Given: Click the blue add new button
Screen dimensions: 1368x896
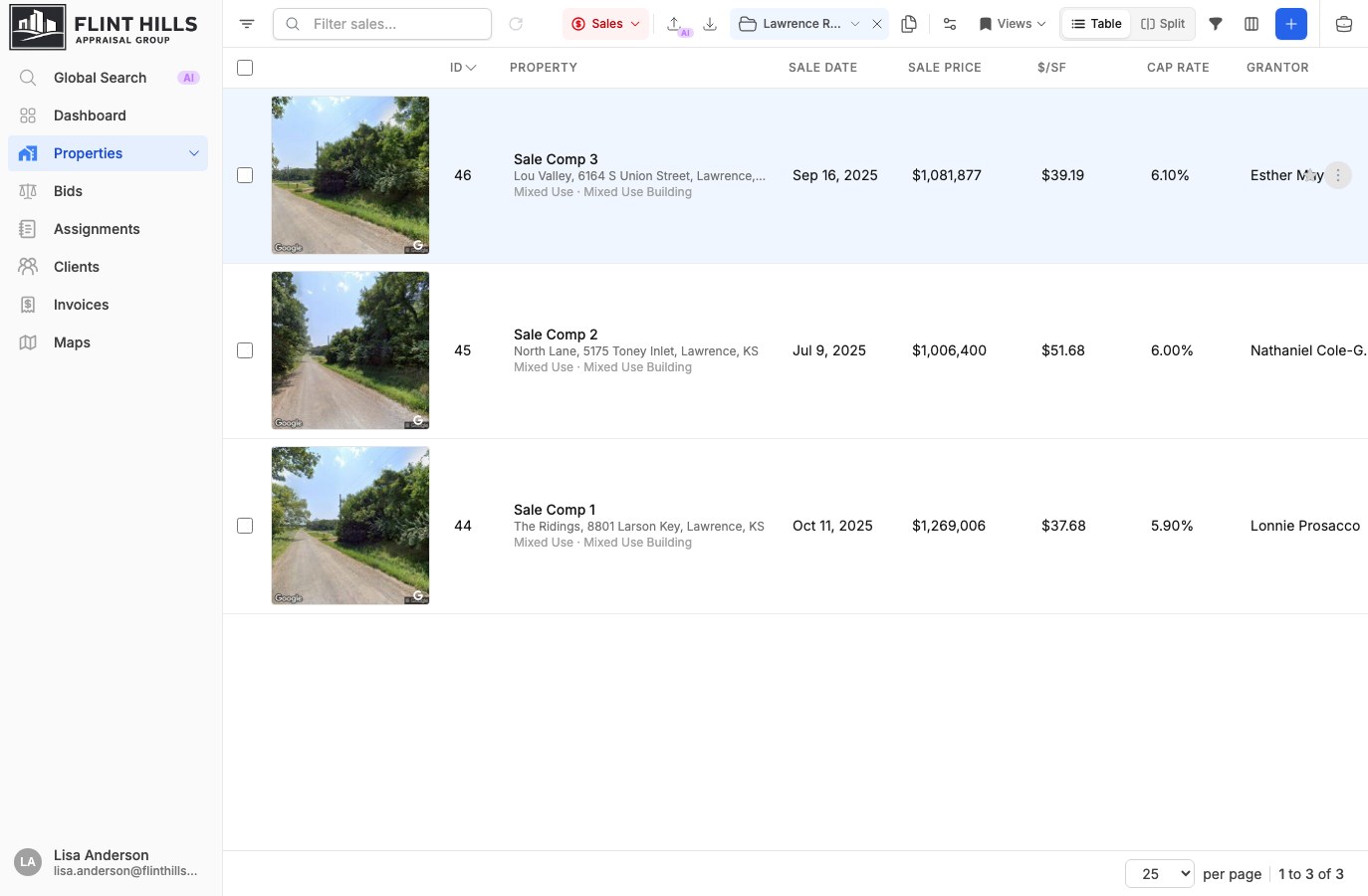Looking at the screenshot, I should (1291, 24).
